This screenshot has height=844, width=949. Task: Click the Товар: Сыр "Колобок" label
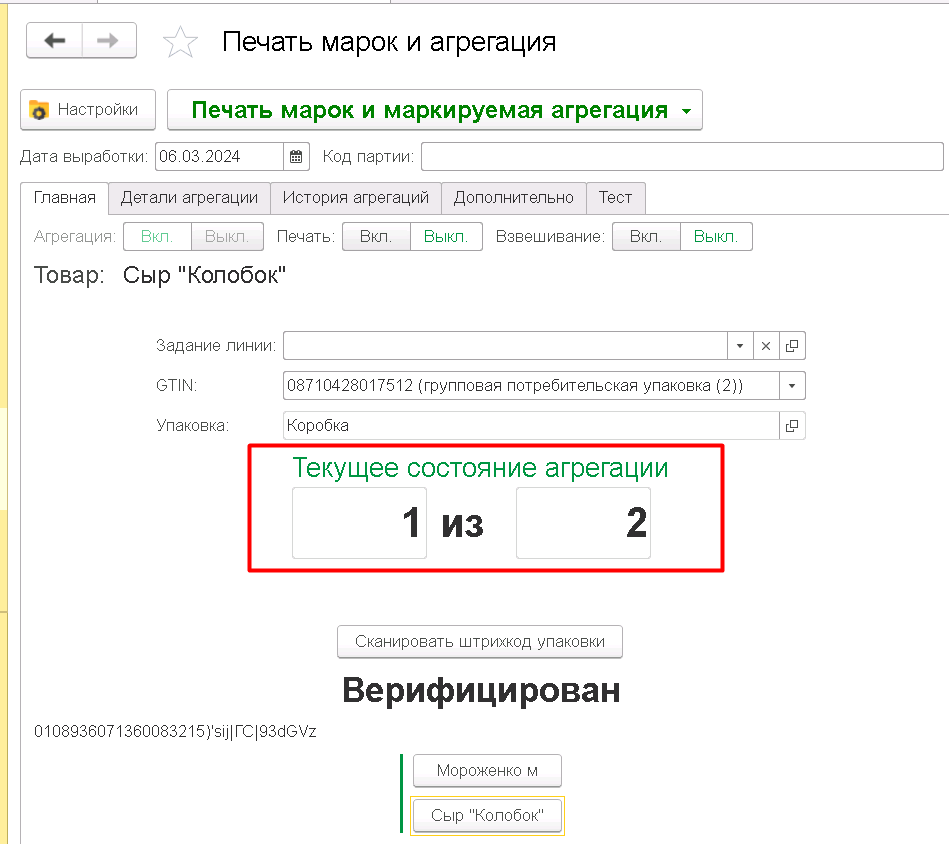click(160, 275)
